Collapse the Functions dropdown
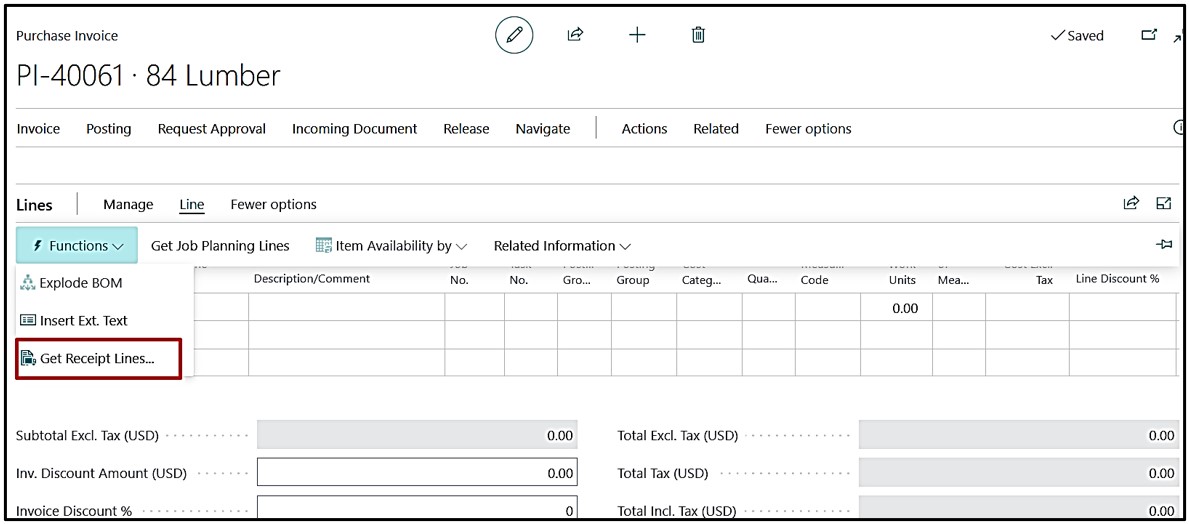1189x524 pixels. coord(77,246)
